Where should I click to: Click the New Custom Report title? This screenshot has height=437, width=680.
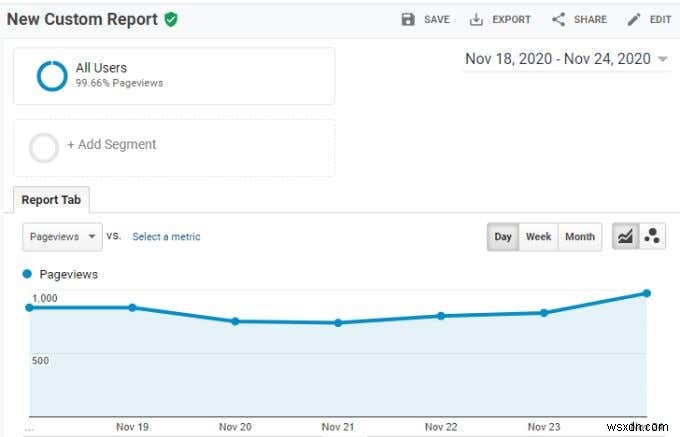82,19
